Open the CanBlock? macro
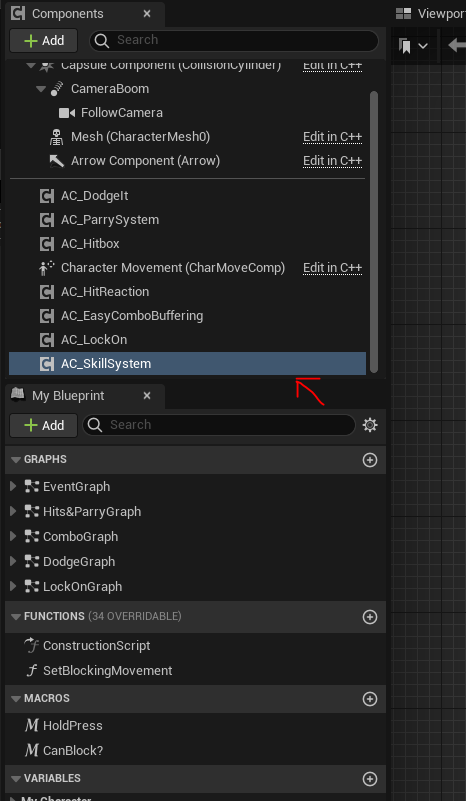 point(73,750)
